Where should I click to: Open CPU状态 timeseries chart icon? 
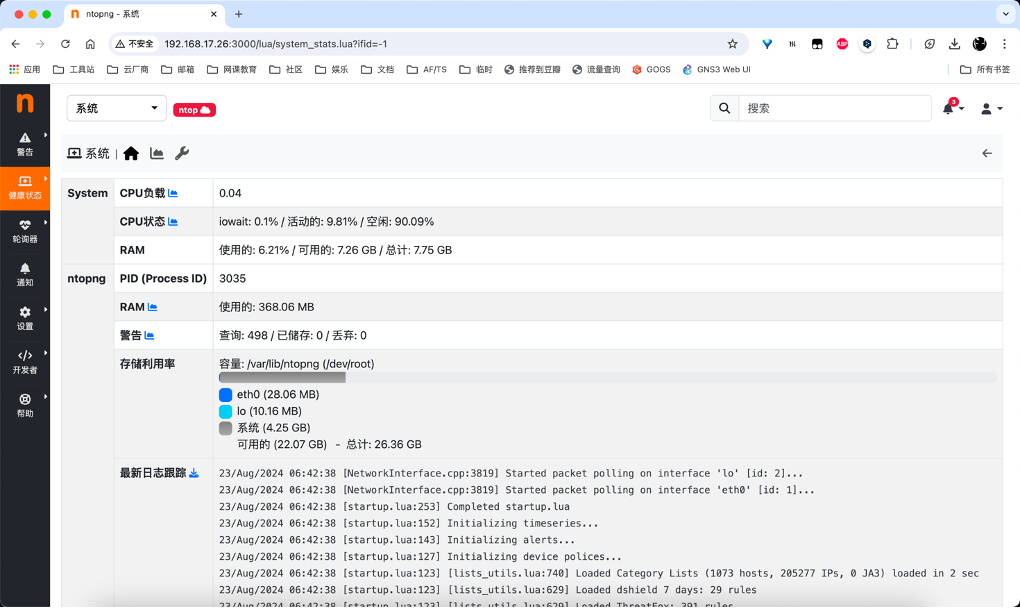coord(173,222)
